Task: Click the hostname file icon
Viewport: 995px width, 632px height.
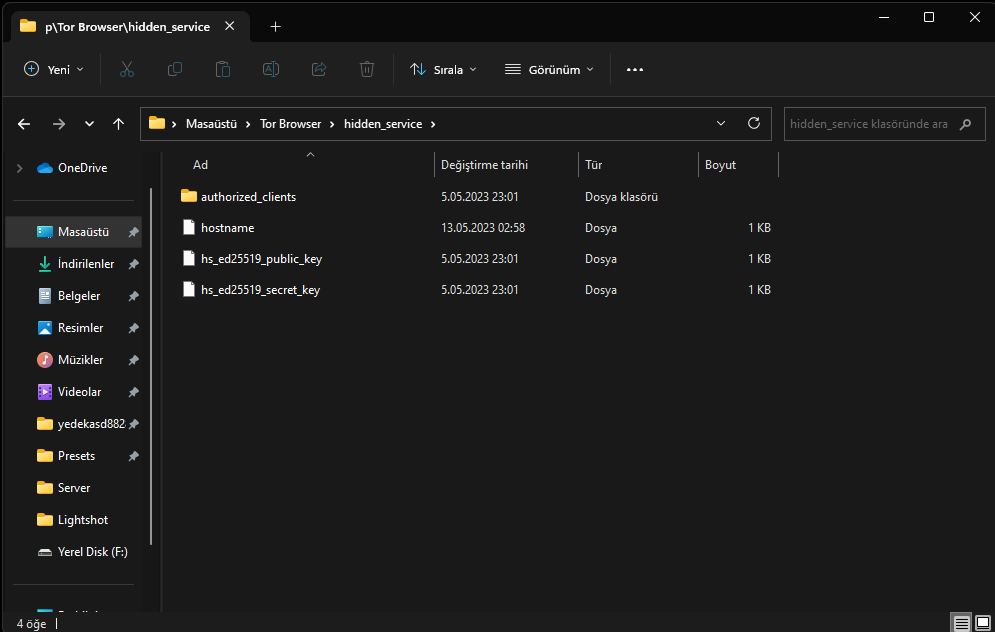Action: 188,227
